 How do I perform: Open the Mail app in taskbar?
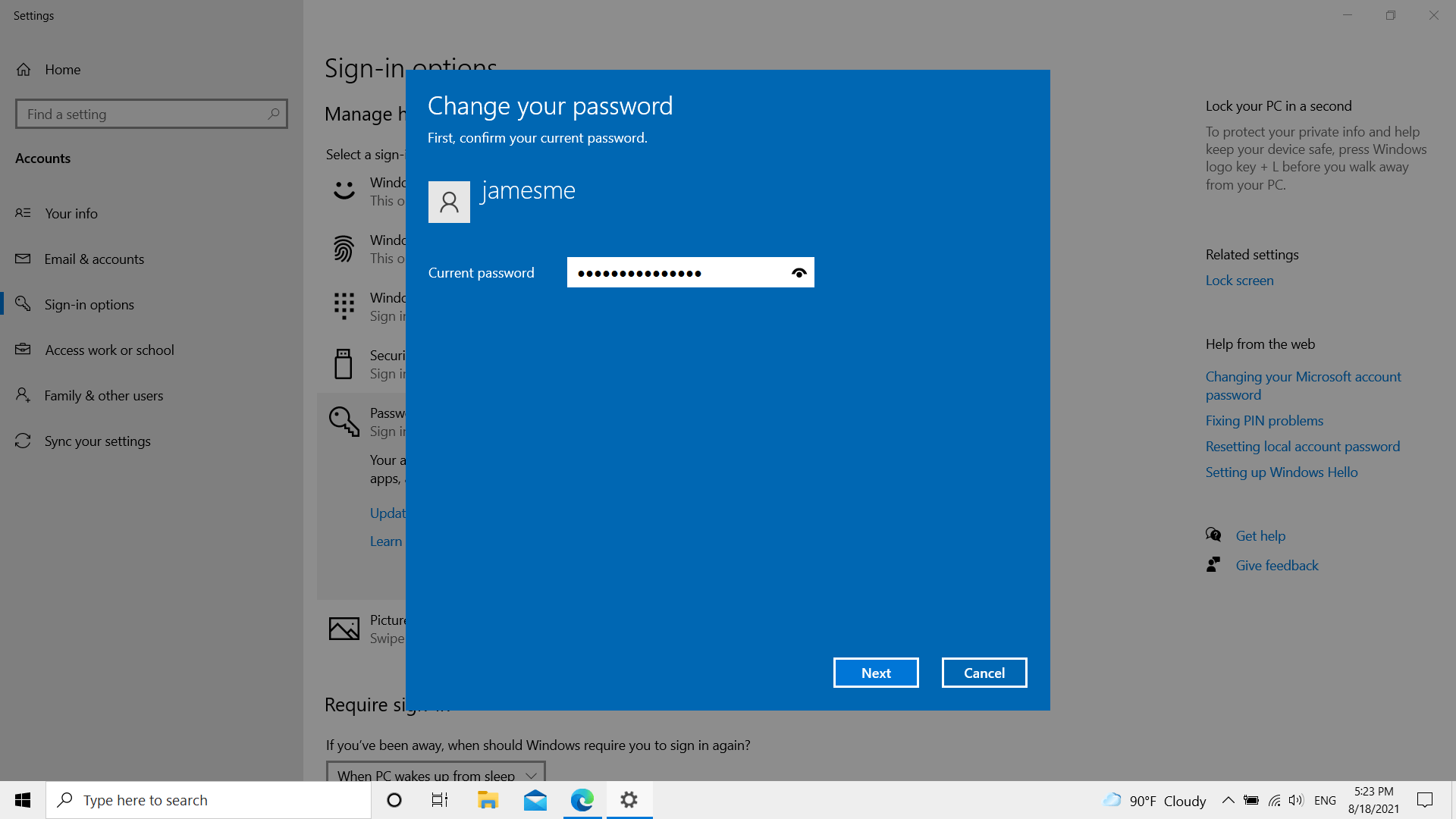point(535,800)
